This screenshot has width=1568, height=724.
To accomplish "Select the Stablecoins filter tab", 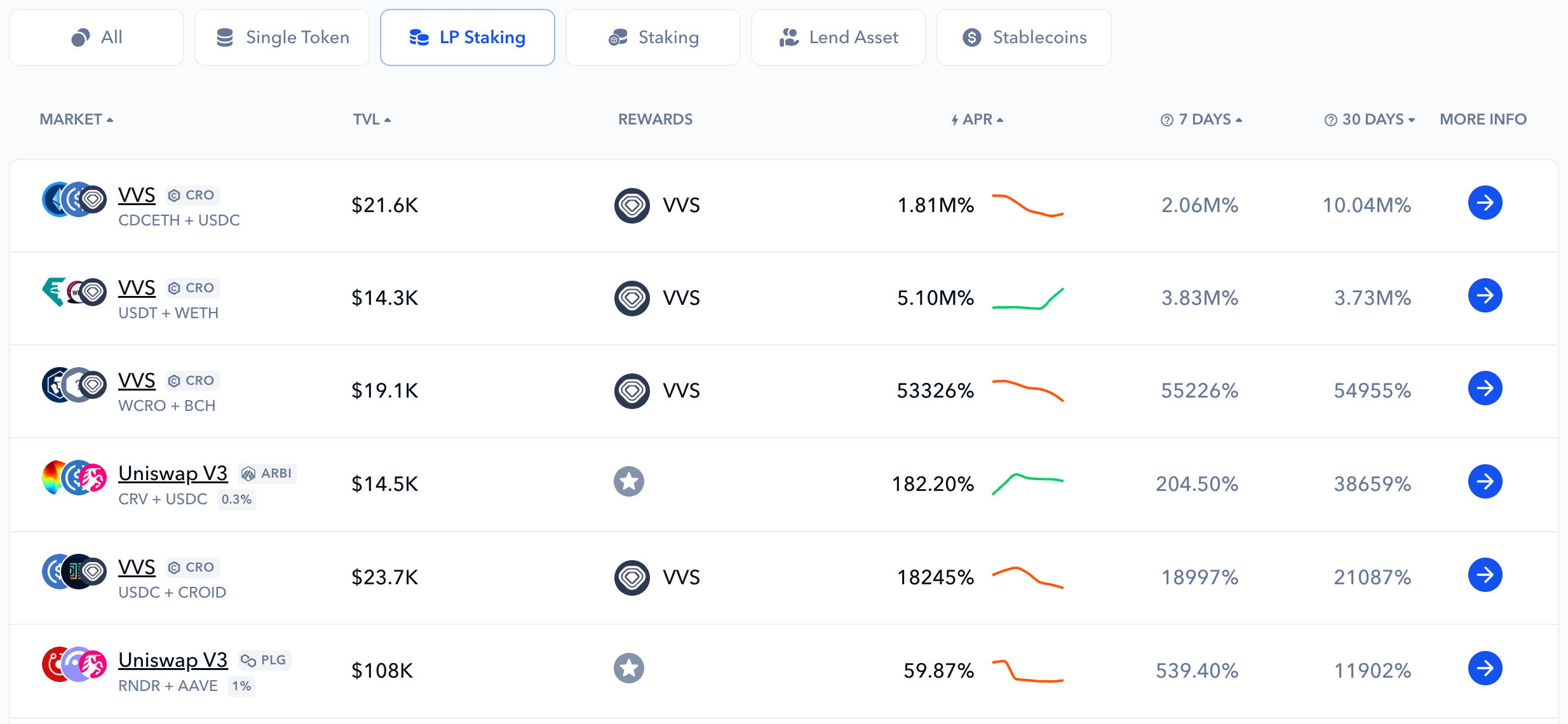I will pos(1024,37).
